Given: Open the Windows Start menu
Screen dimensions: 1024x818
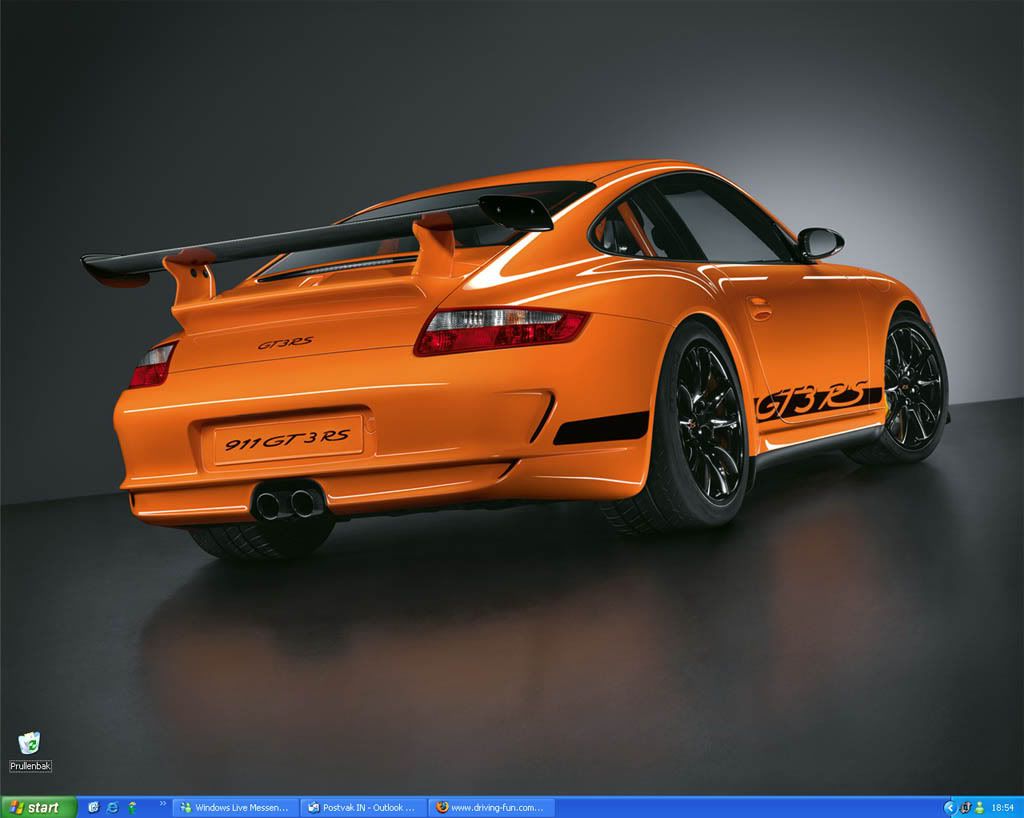Looking at the screenshot, I should pos(38,807).
